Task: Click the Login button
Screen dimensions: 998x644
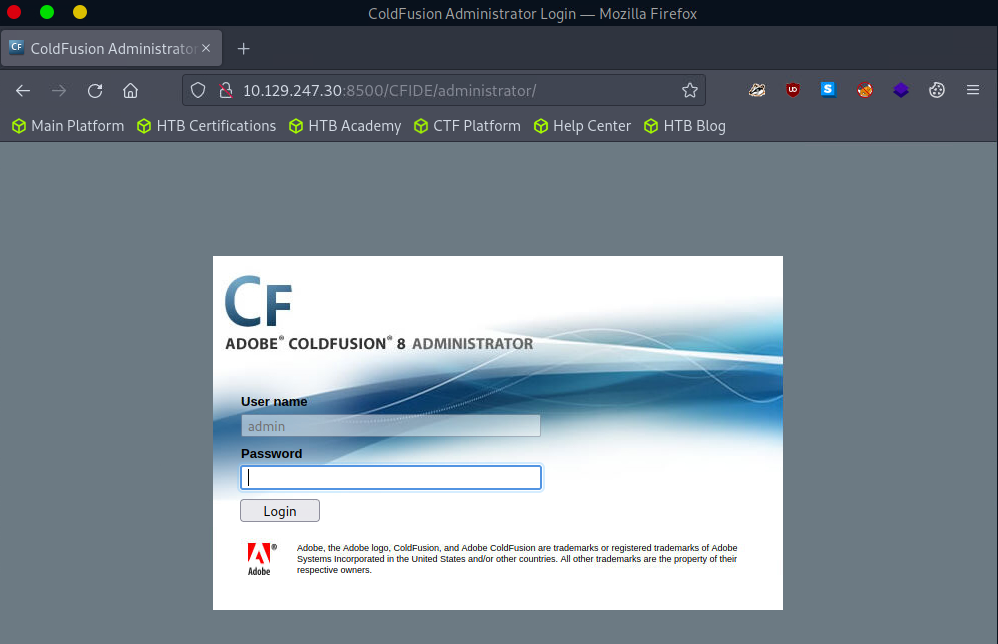Action: pyautogui.click(x=280, y=511)
